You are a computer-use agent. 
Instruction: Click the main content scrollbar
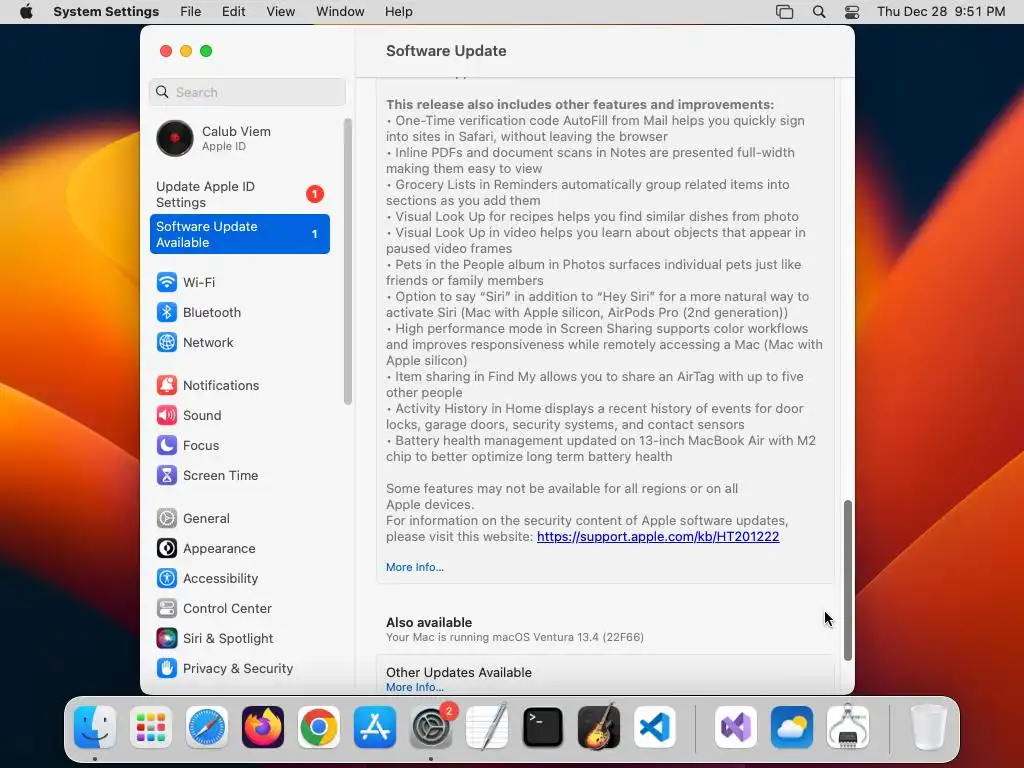848,580
